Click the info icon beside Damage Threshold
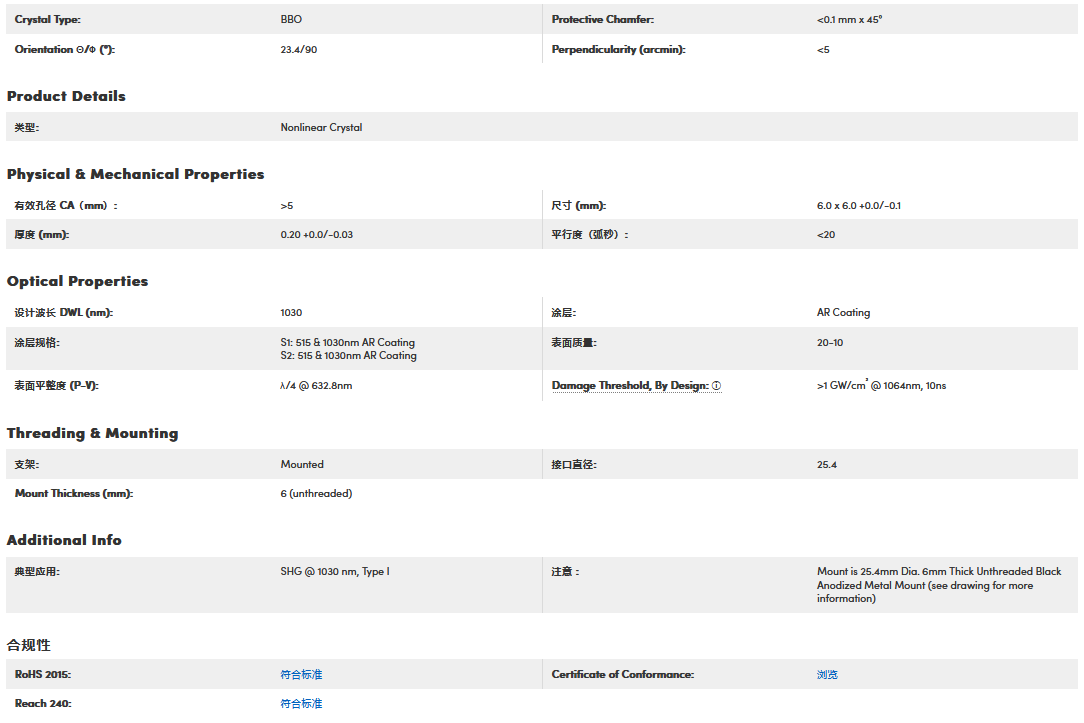Viewport: 1084px width, 723px height. (716, 386)
